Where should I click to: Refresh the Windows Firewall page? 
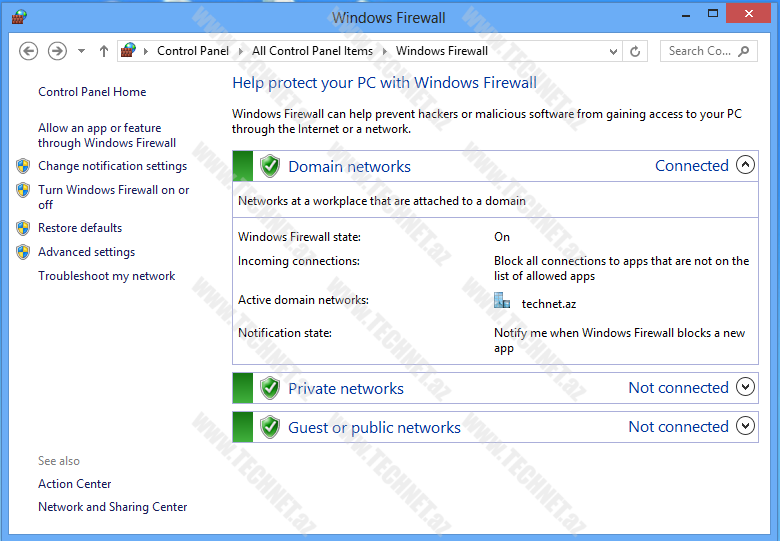635,51
